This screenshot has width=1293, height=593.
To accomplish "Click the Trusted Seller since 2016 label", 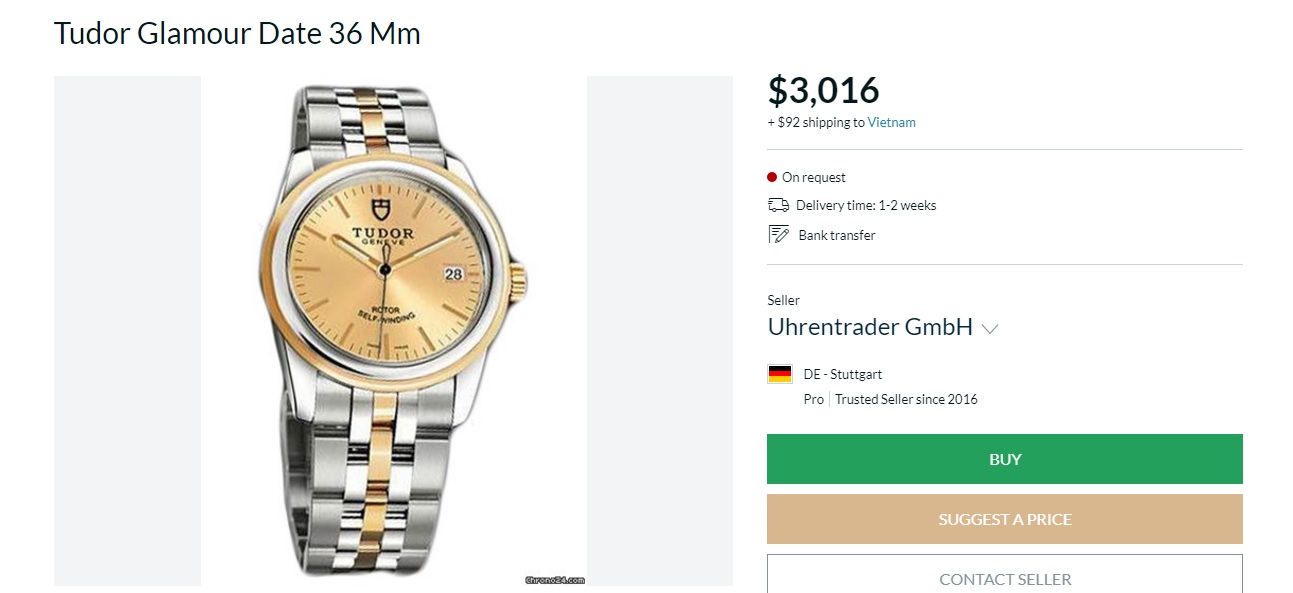I will 906,399.
